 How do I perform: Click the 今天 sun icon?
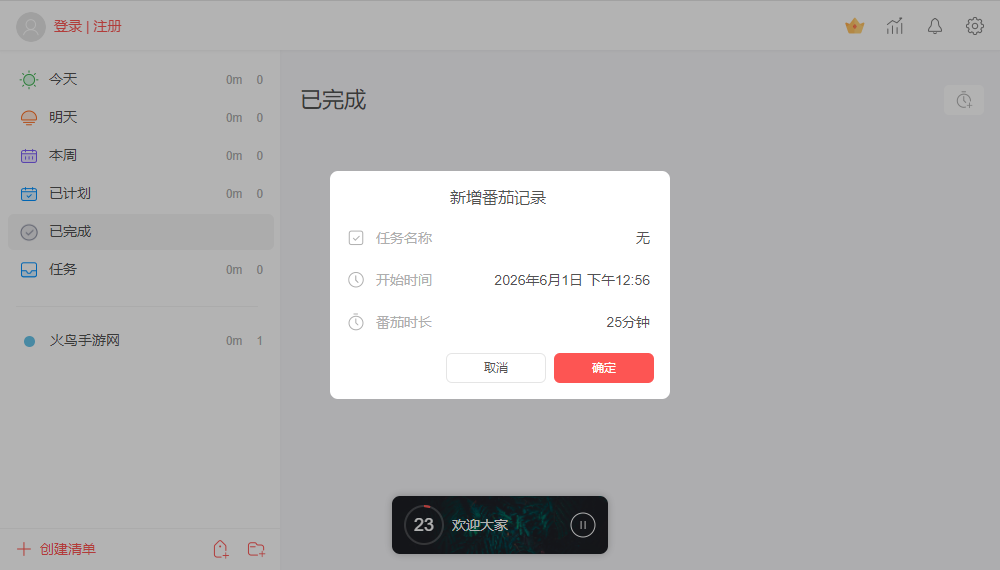[29, 80]
